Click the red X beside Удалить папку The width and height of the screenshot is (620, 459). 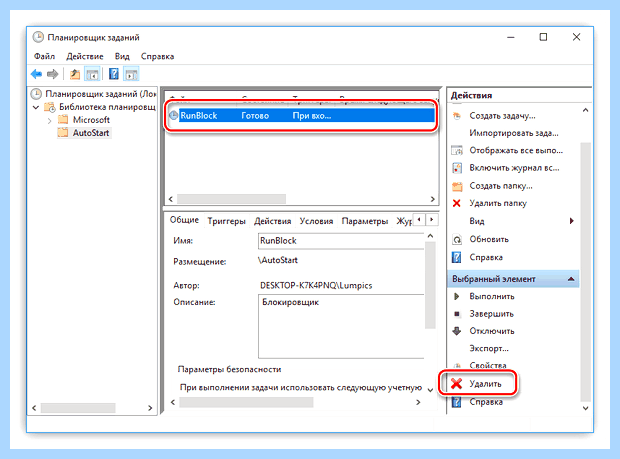point(457,203)
